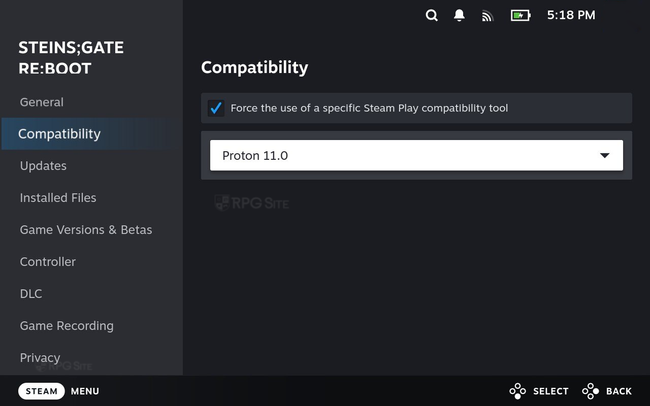Click the Select button glyph icon
The height and width of the screenshot is (406, 650).
(517, 391)
